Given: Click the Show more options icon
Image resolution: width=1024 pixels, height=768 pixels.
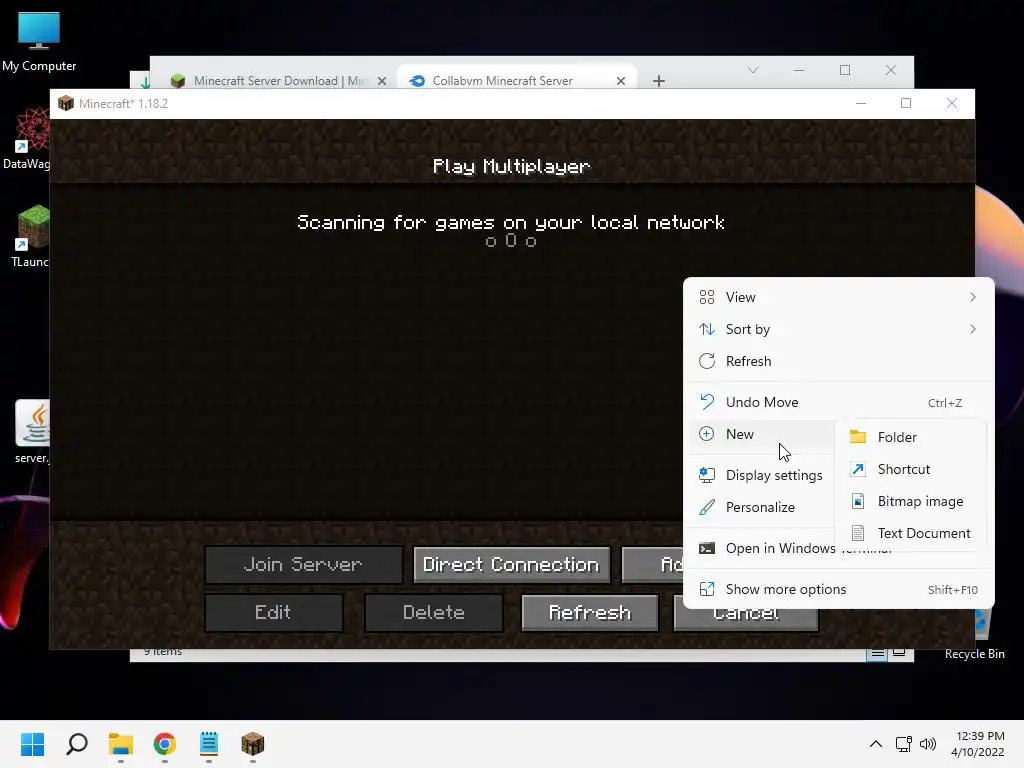Looking at the screenshot, I should (707, 589).
